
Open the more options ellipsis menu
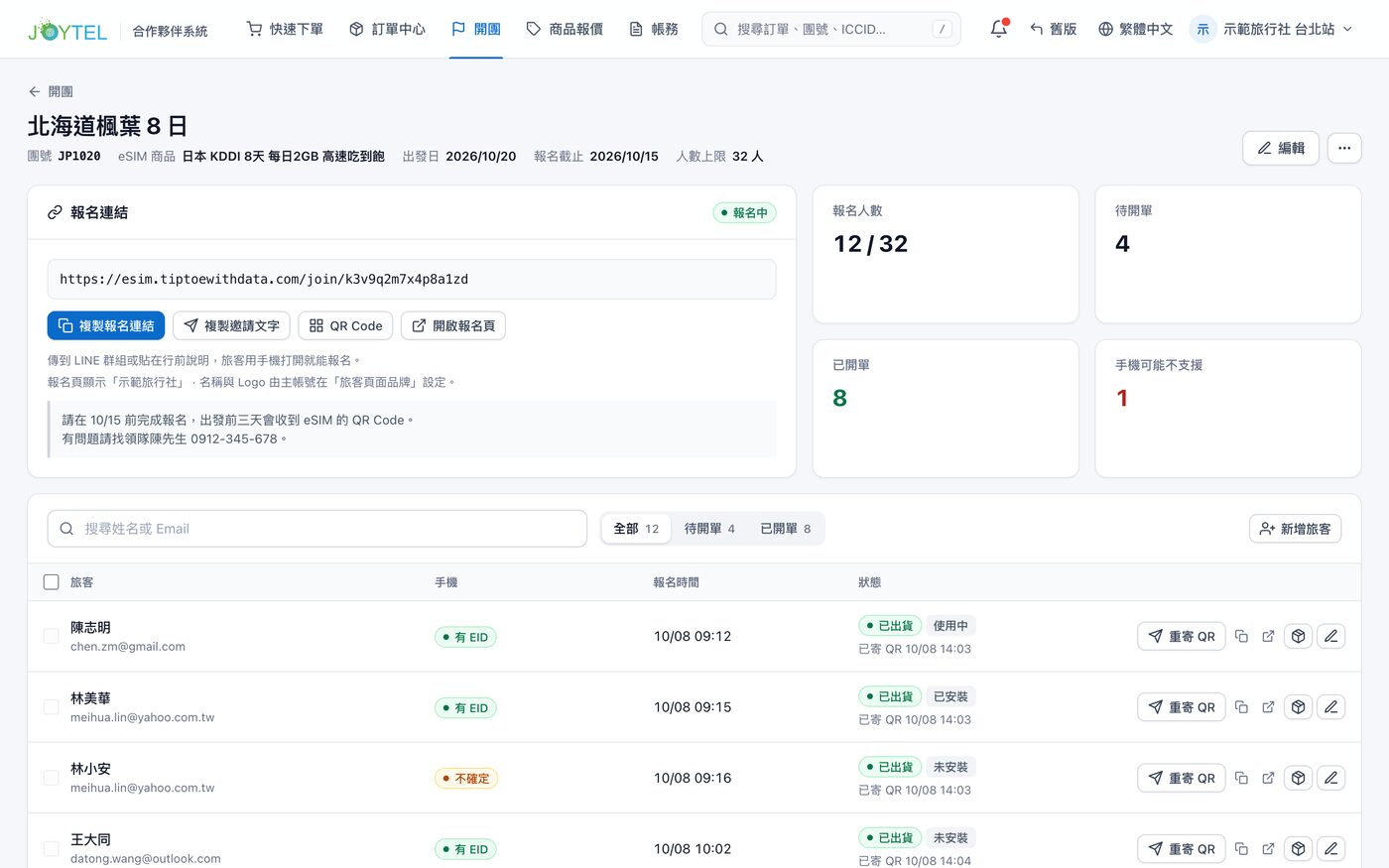(x=1344, y=148)
